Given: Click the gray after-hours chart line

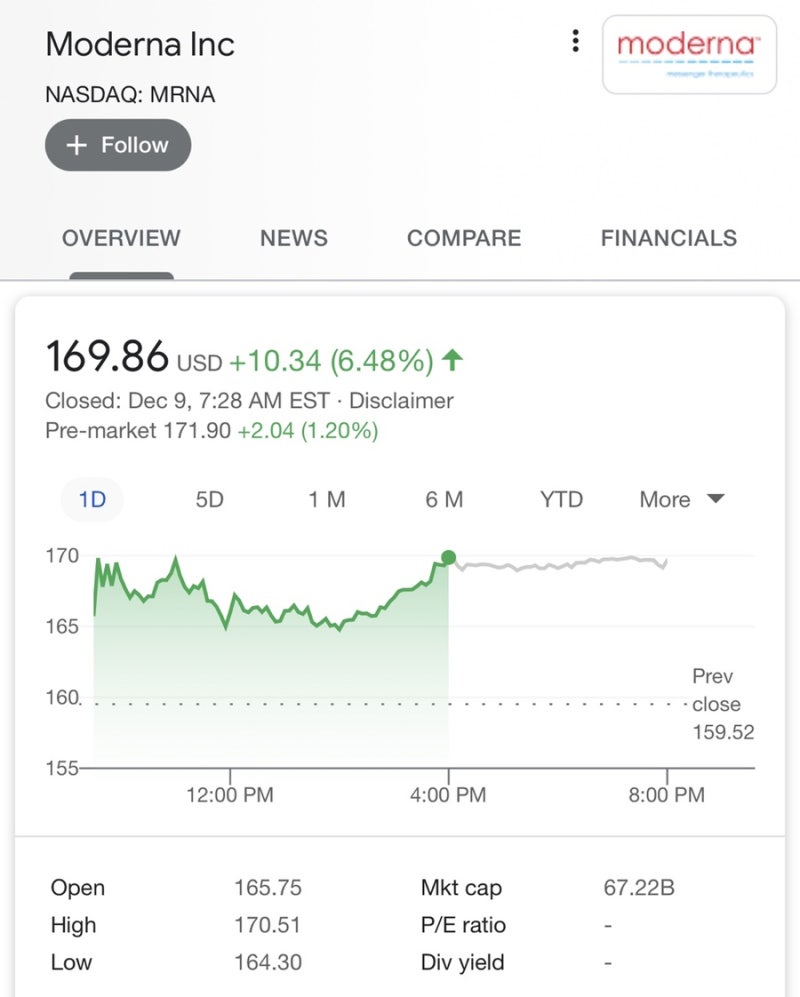Looking at the screenshot, I should 560,565.
